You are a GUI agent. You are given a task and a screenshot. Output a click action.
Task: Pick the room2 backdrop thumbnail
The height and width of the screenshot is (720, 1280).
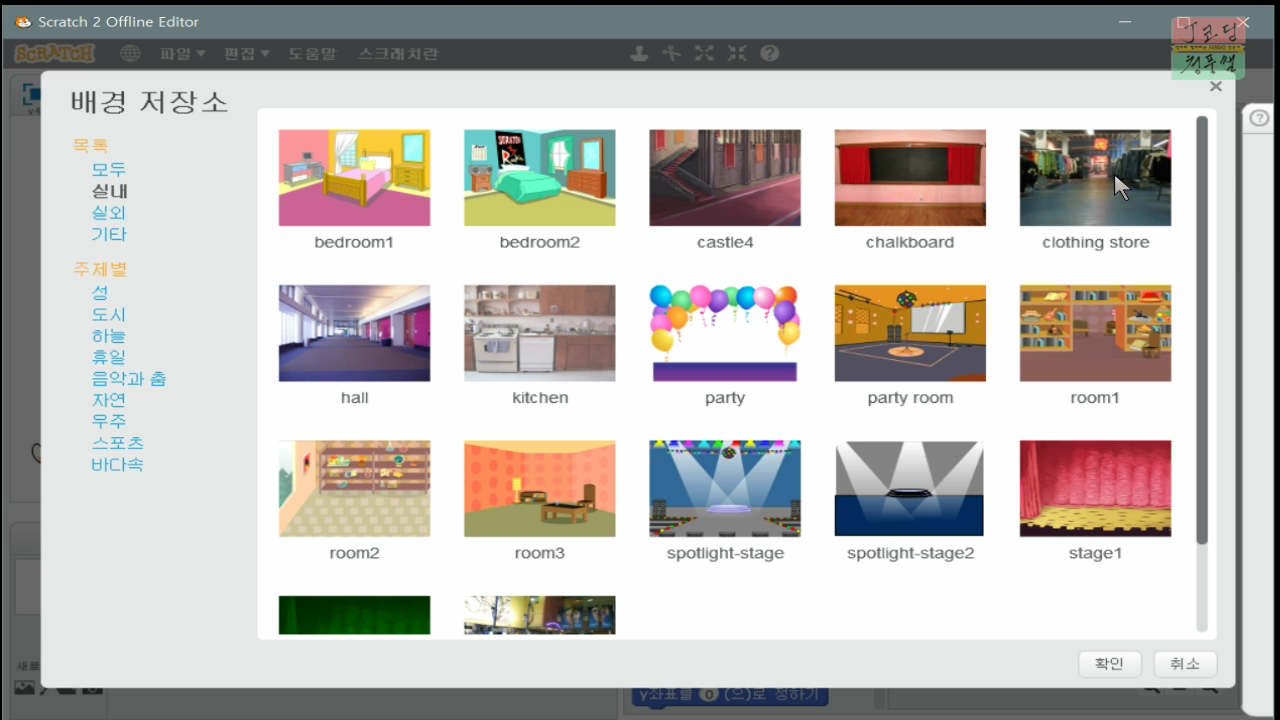click(x=354, y=489)
